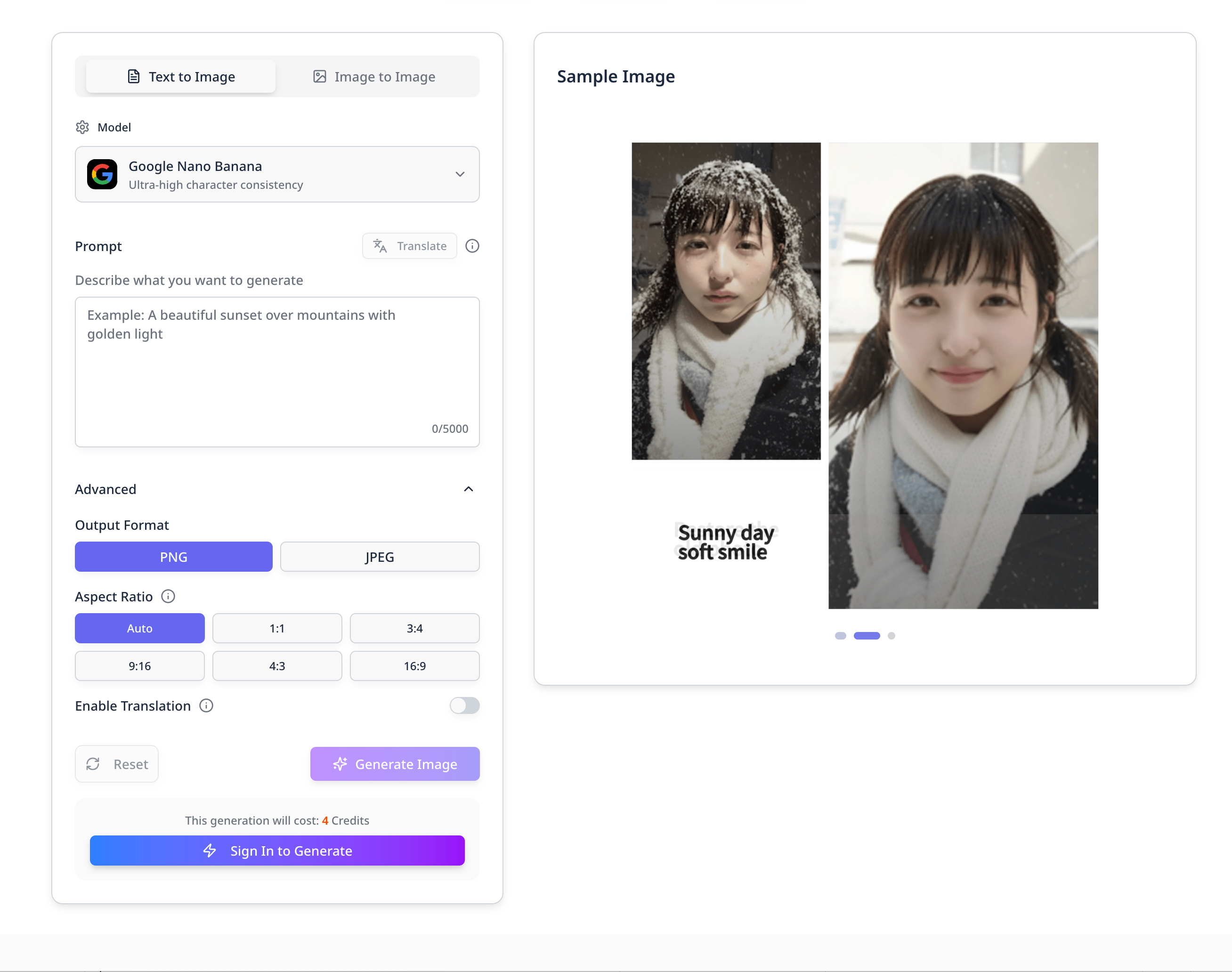
Task: Click the Reset button
Action: click(117, 764)
